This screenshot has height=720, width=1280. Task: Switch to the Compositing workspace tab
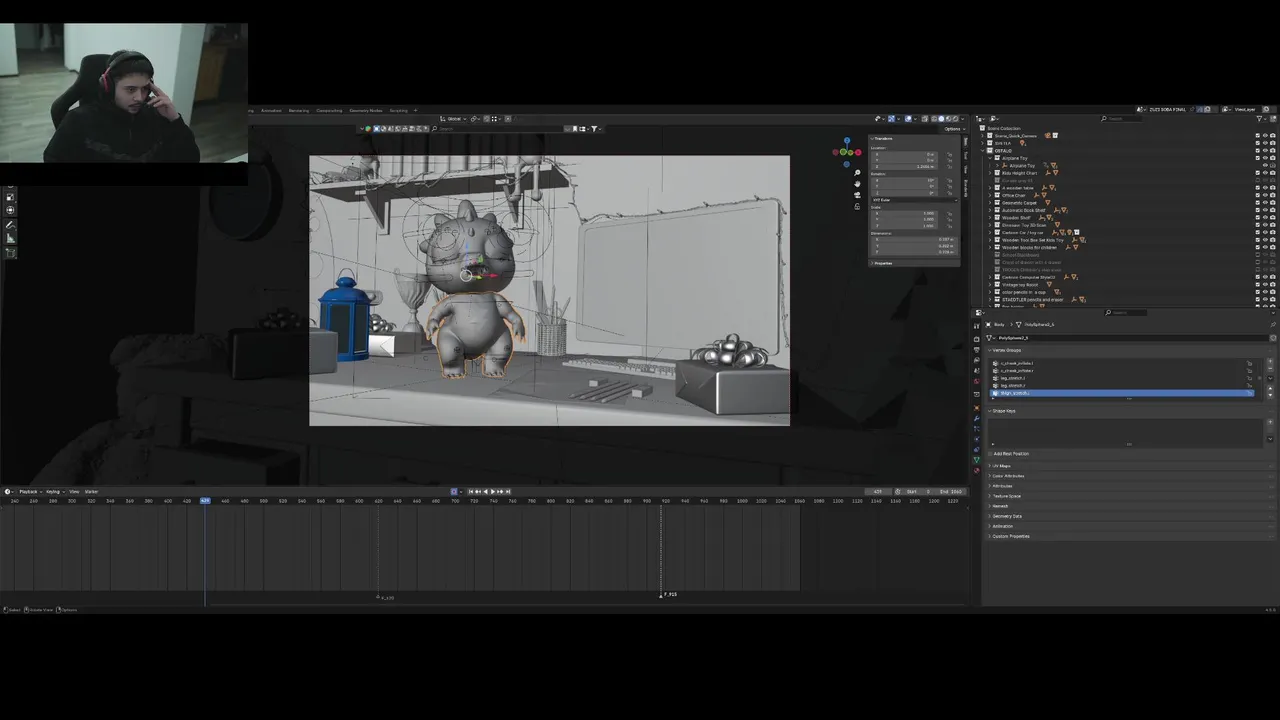329,110
